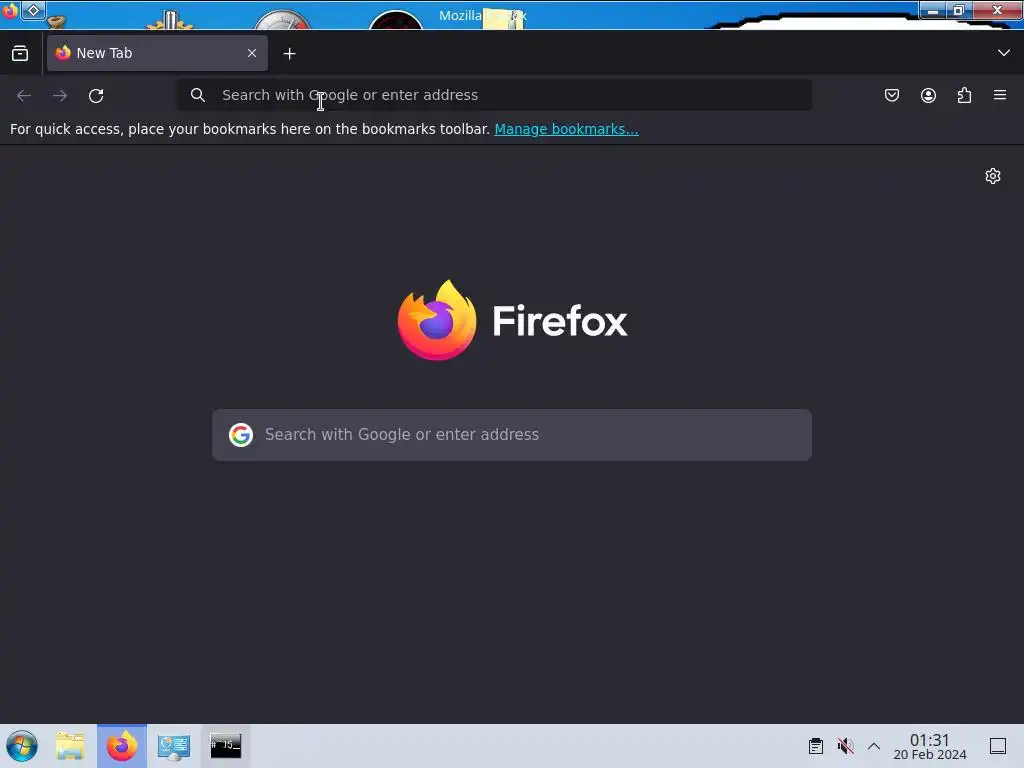Open the clock showing 01:31

click(x=930, y=746)
